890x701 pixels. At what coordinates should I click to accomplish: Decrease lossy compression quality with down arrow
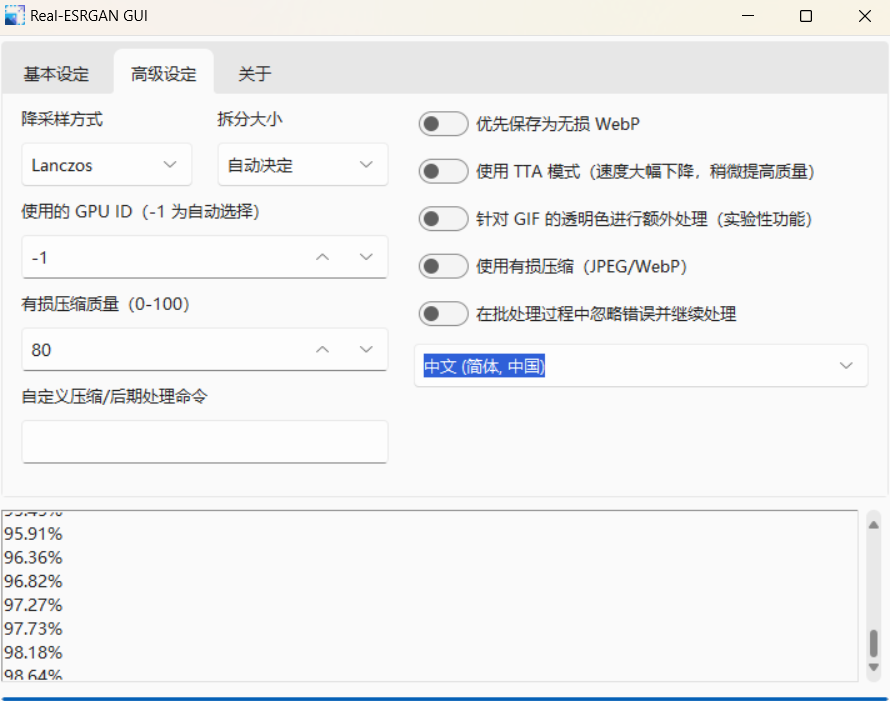(366, 349)
